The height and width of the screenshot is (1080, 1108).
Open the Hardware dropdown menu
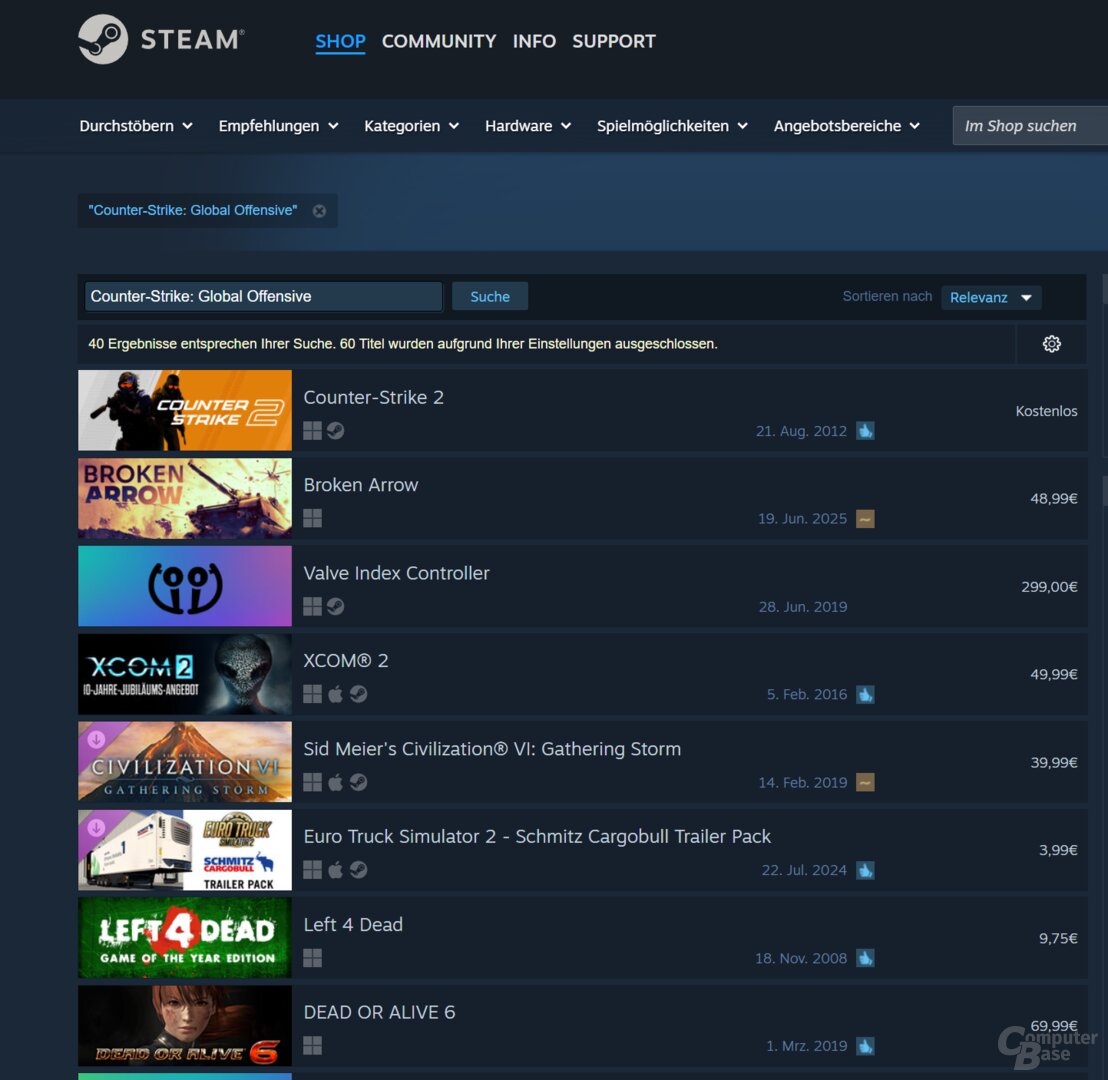point(527,125)
